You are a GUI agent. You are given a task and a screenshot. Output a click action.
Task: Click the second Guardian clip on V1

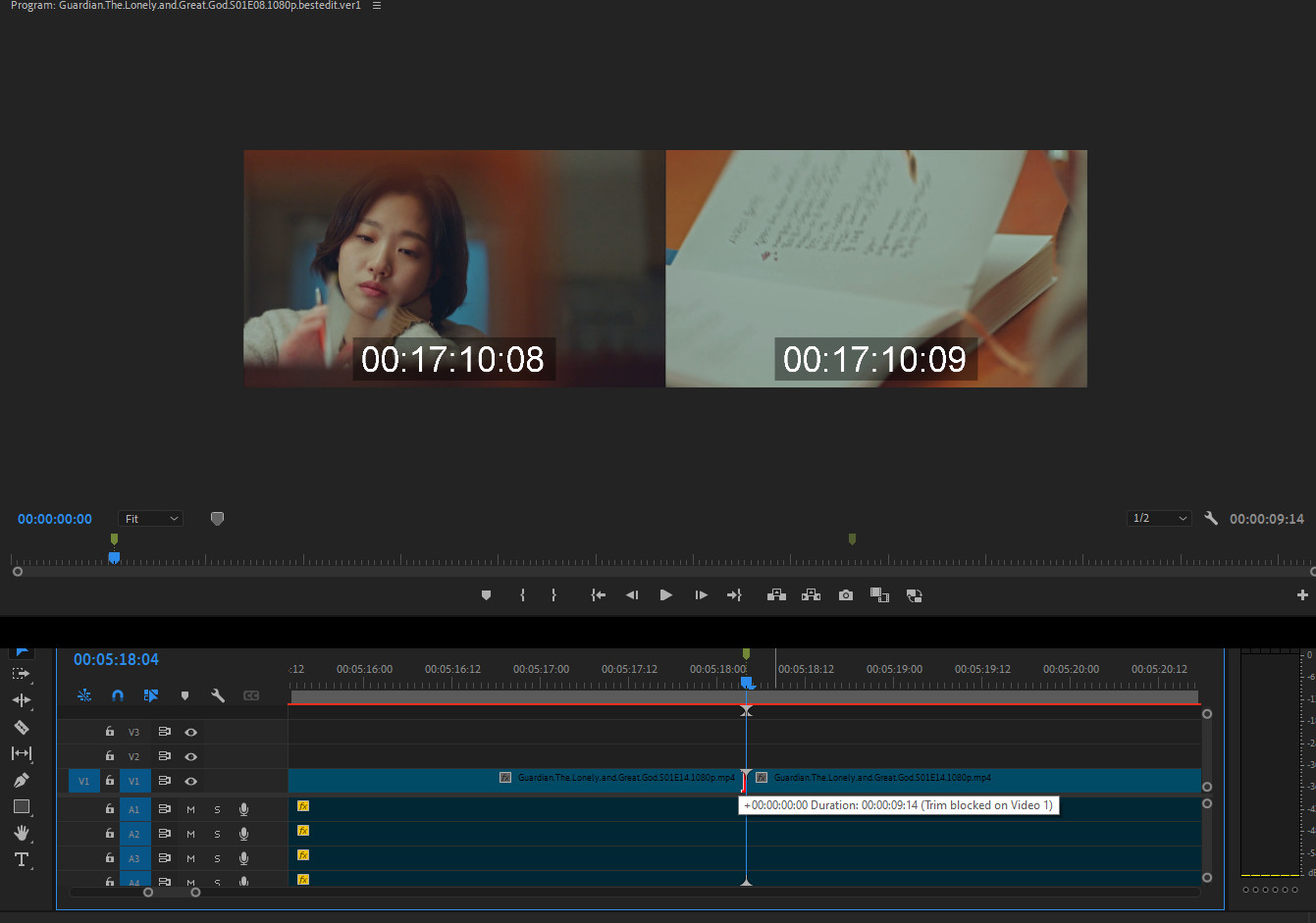972,780
